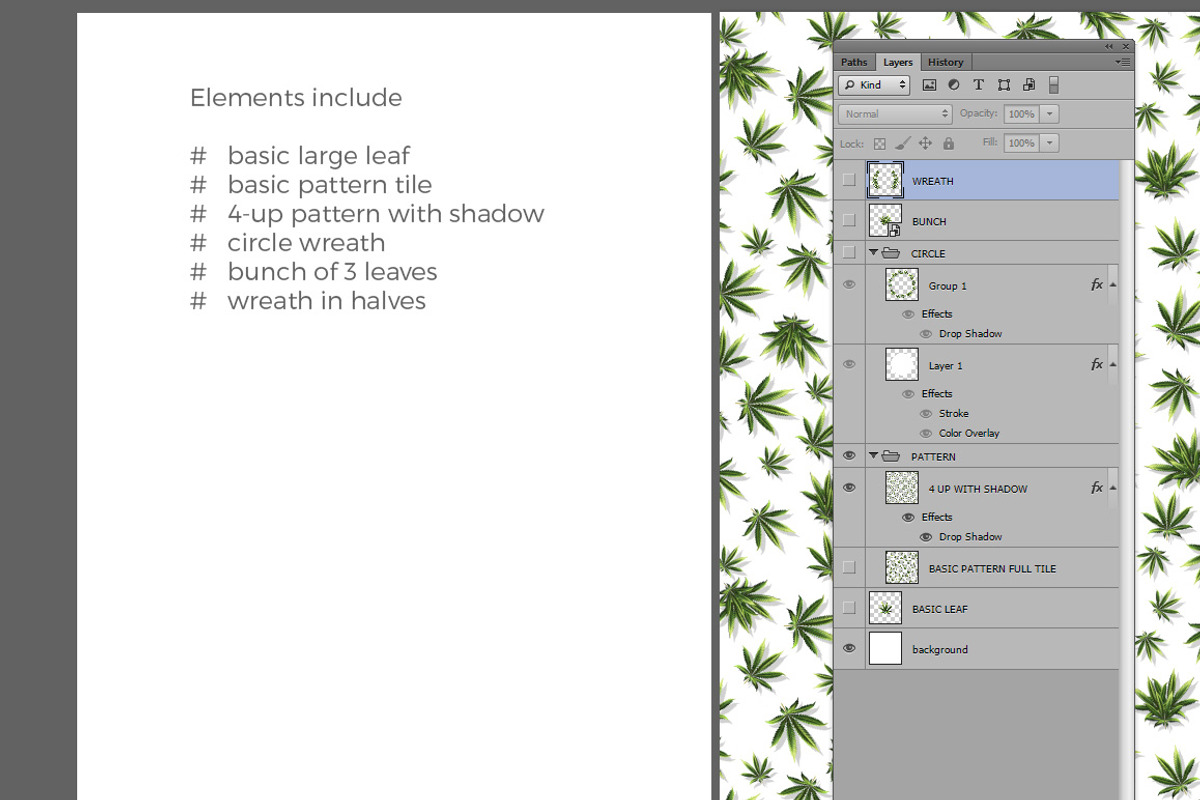Click fx icon on Layer 1
The image size is (1200, 800).
coord(1097,365)
